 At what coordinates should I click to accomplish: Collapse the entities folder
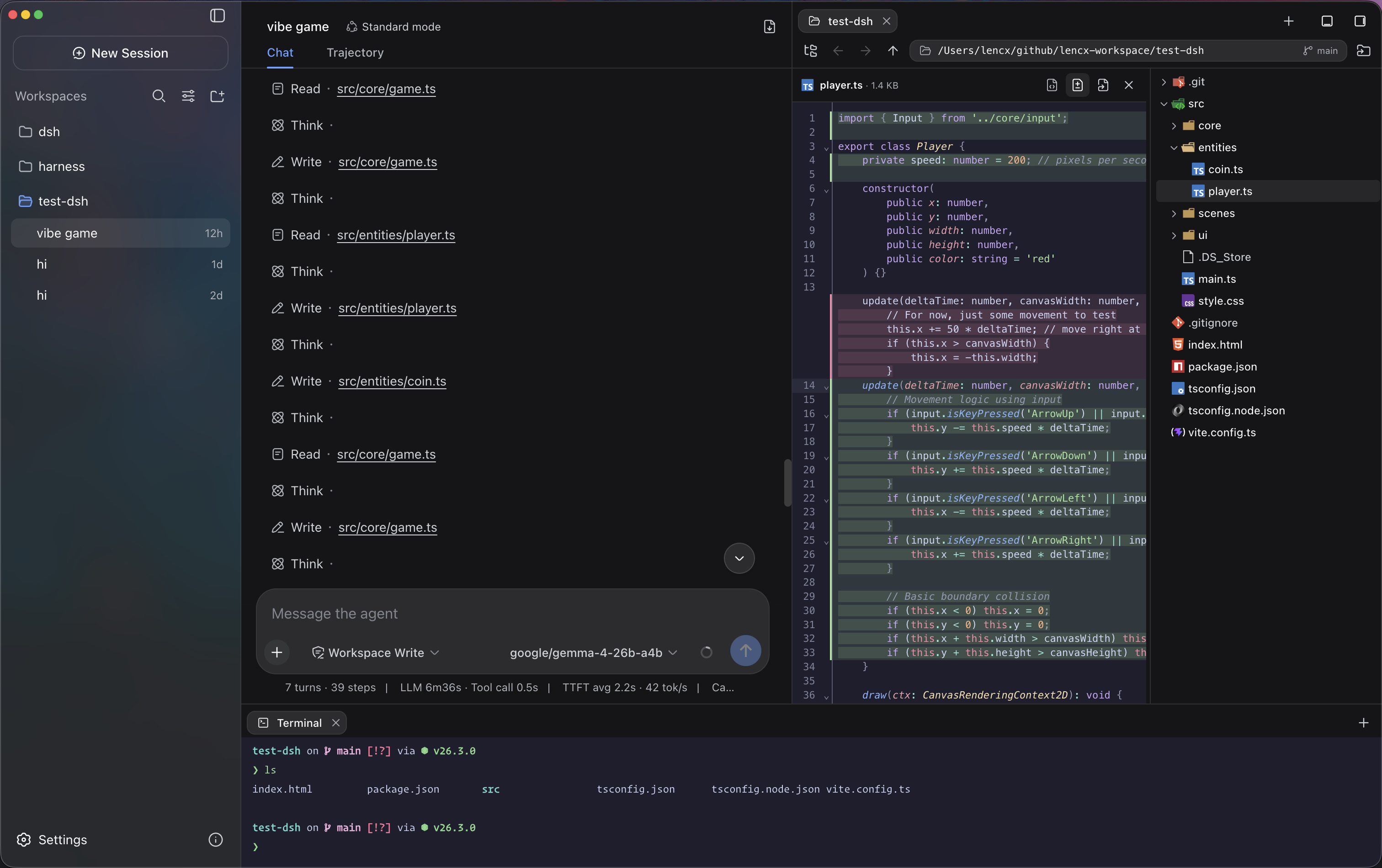tap(1174, 148)
